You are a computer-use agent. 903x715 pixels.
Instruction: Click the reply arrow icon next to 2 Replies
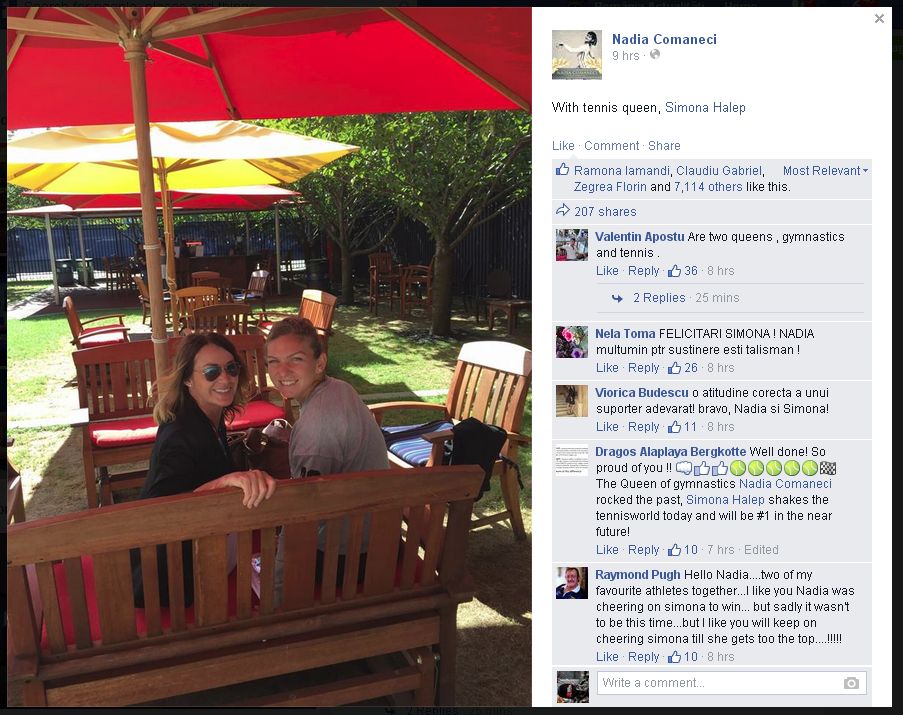tap(617, 298)
